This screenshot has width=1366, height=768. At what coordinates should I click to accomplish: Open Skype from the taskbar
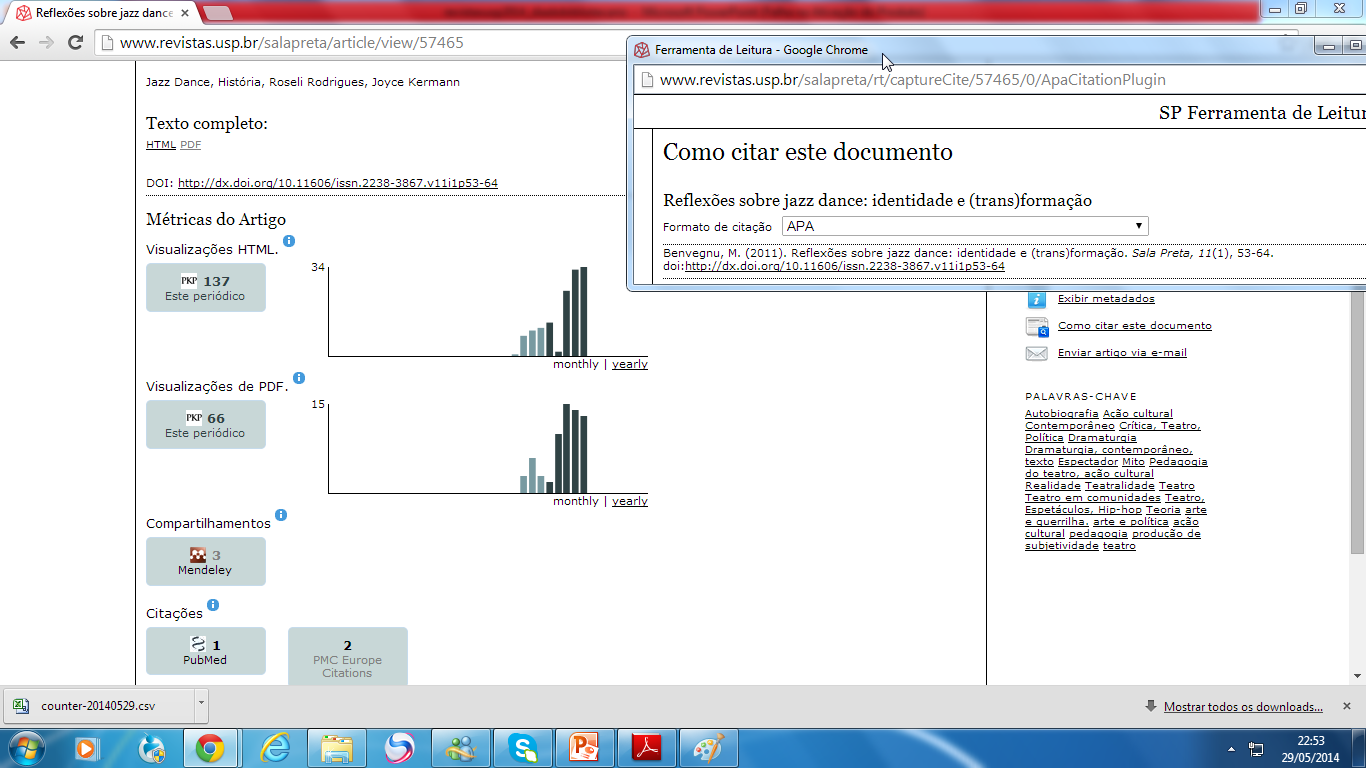[x=522, y=747]
